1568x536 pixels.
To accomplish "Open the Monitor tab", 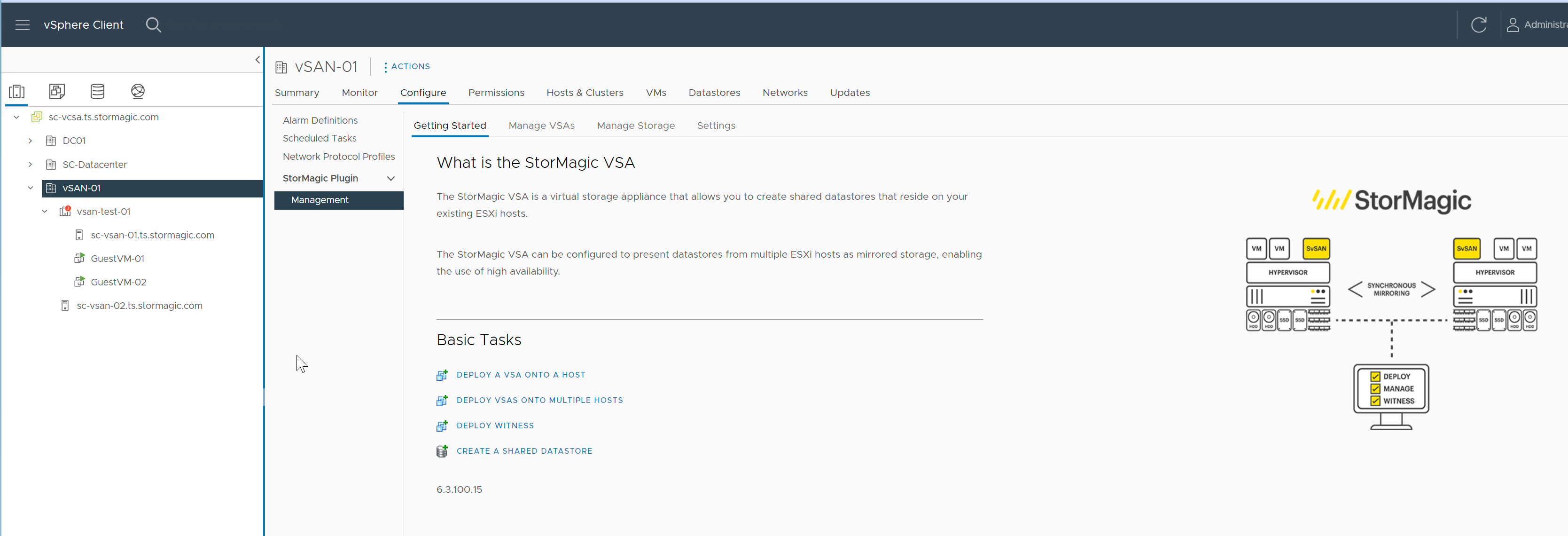I will click(360, 93).
